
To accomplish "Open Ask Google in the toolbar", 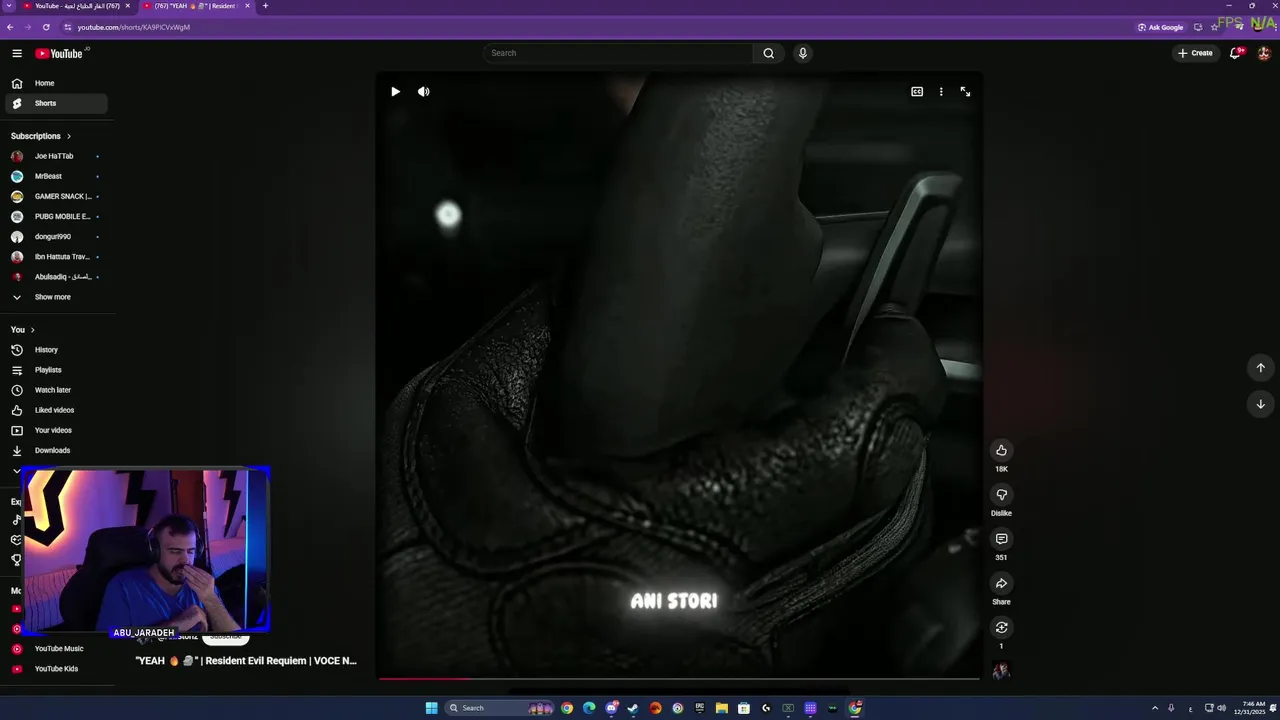I will pos(1160,27).
